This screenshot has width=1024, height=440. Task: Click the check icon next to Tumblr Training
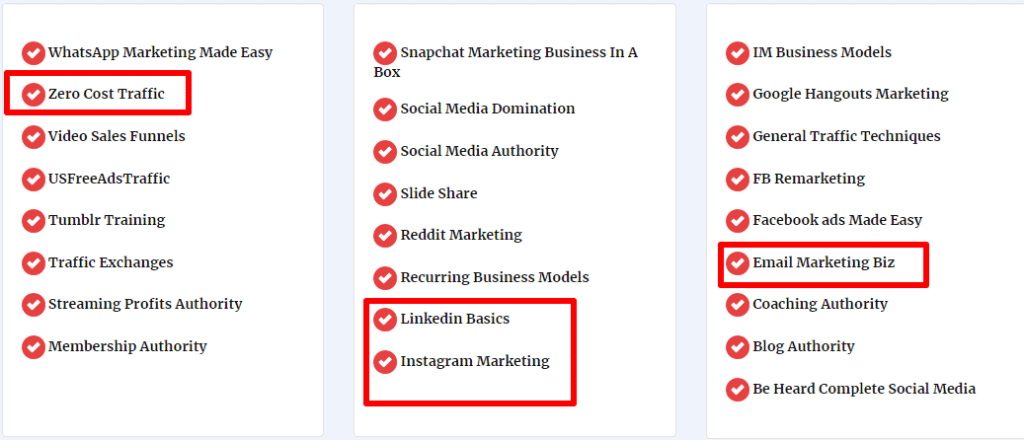(33, 221)
